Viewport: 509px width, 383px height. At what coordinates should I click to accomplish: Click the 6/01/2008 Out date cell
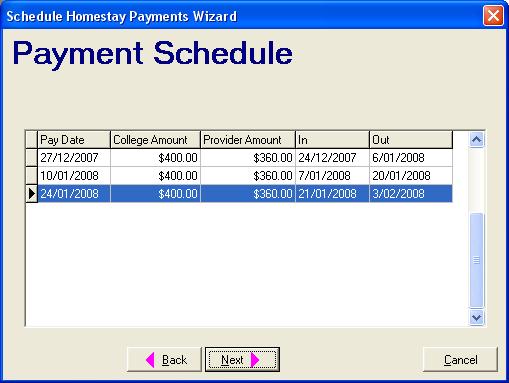click(x=411, y=157)
